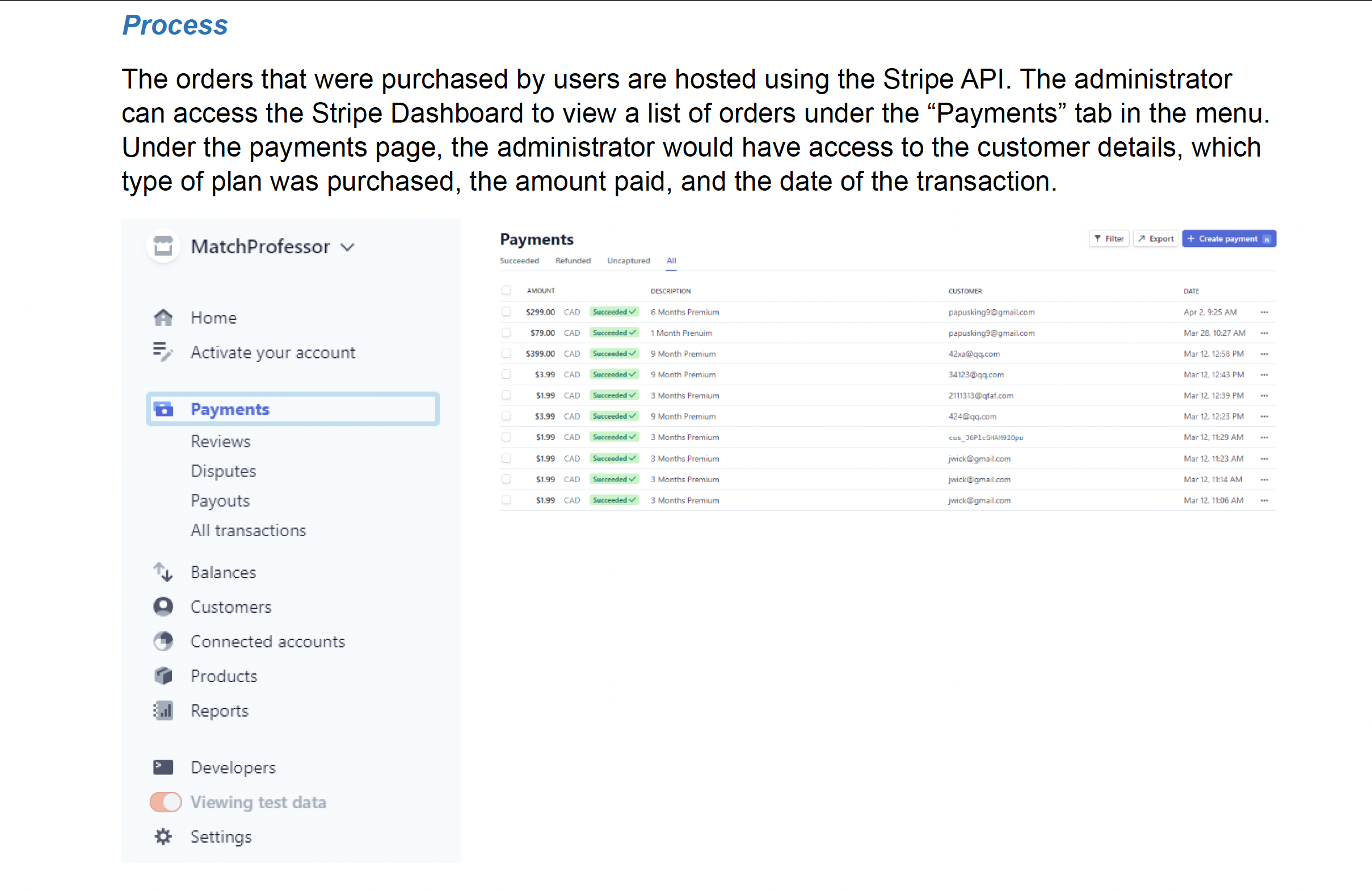Select the Uncaptured payments tab
This screenshot has width=1372, height=893.
[x=628, y=260]
